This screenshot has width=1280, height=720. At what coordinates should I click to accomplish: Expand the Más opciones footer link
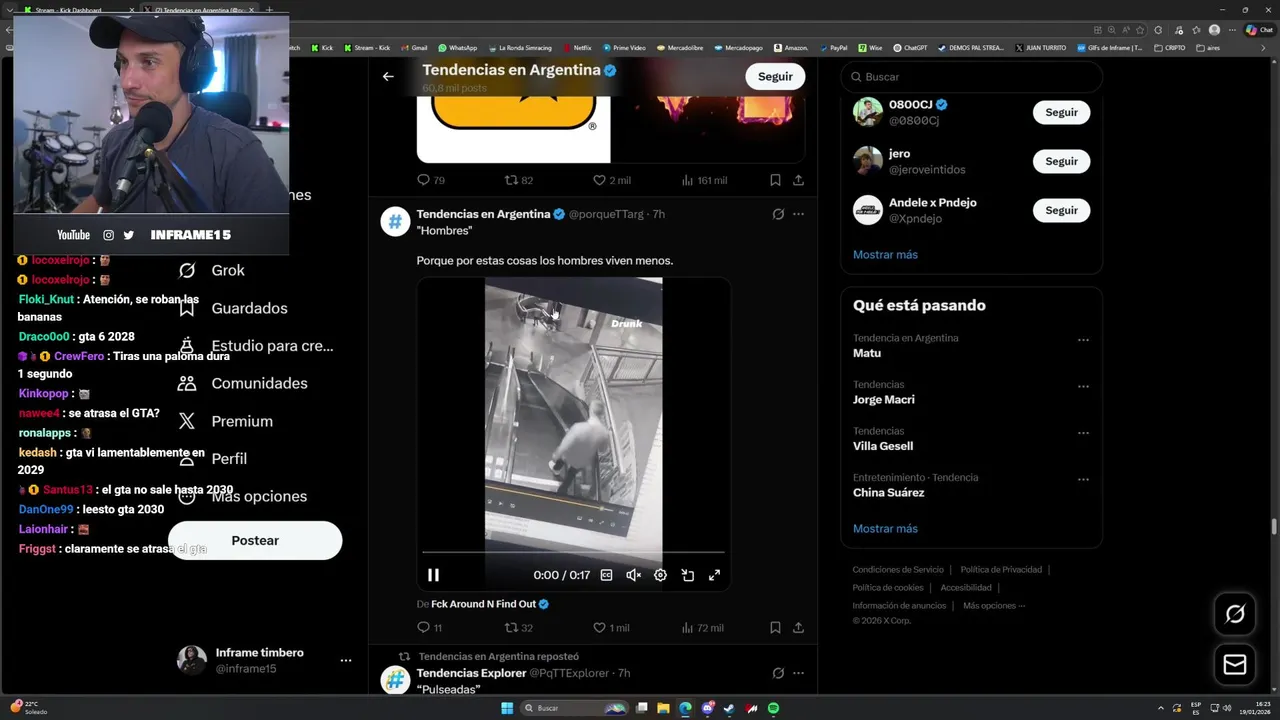tap(994, 605)
